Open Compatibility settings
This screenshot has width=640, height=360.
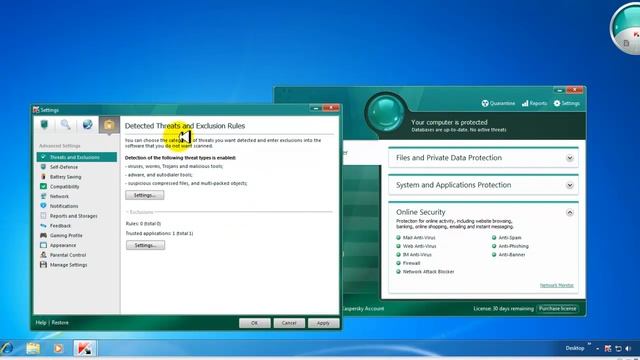tap(64, 187)
